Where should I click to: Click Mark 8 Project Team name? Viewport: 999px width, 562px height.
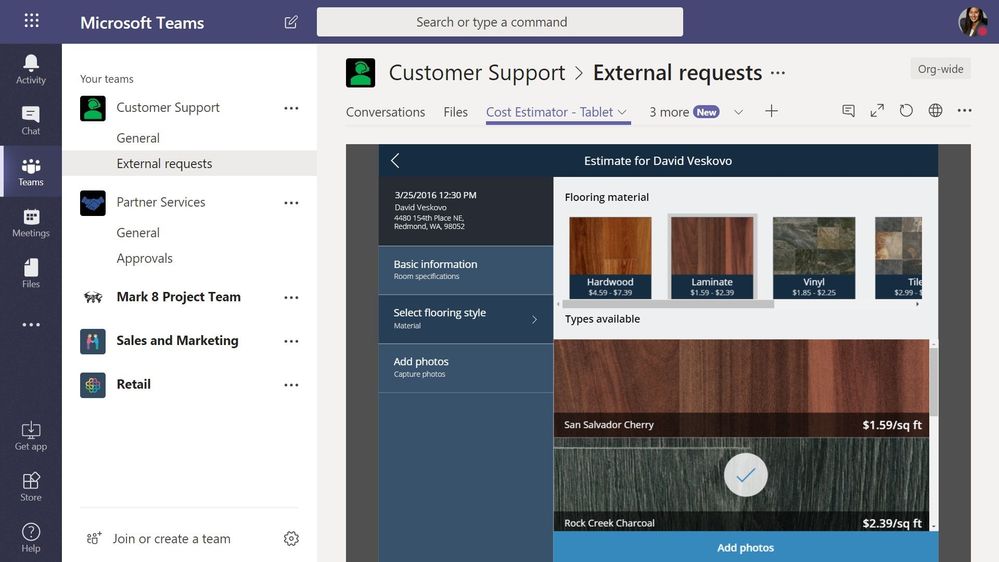point(178,297)
